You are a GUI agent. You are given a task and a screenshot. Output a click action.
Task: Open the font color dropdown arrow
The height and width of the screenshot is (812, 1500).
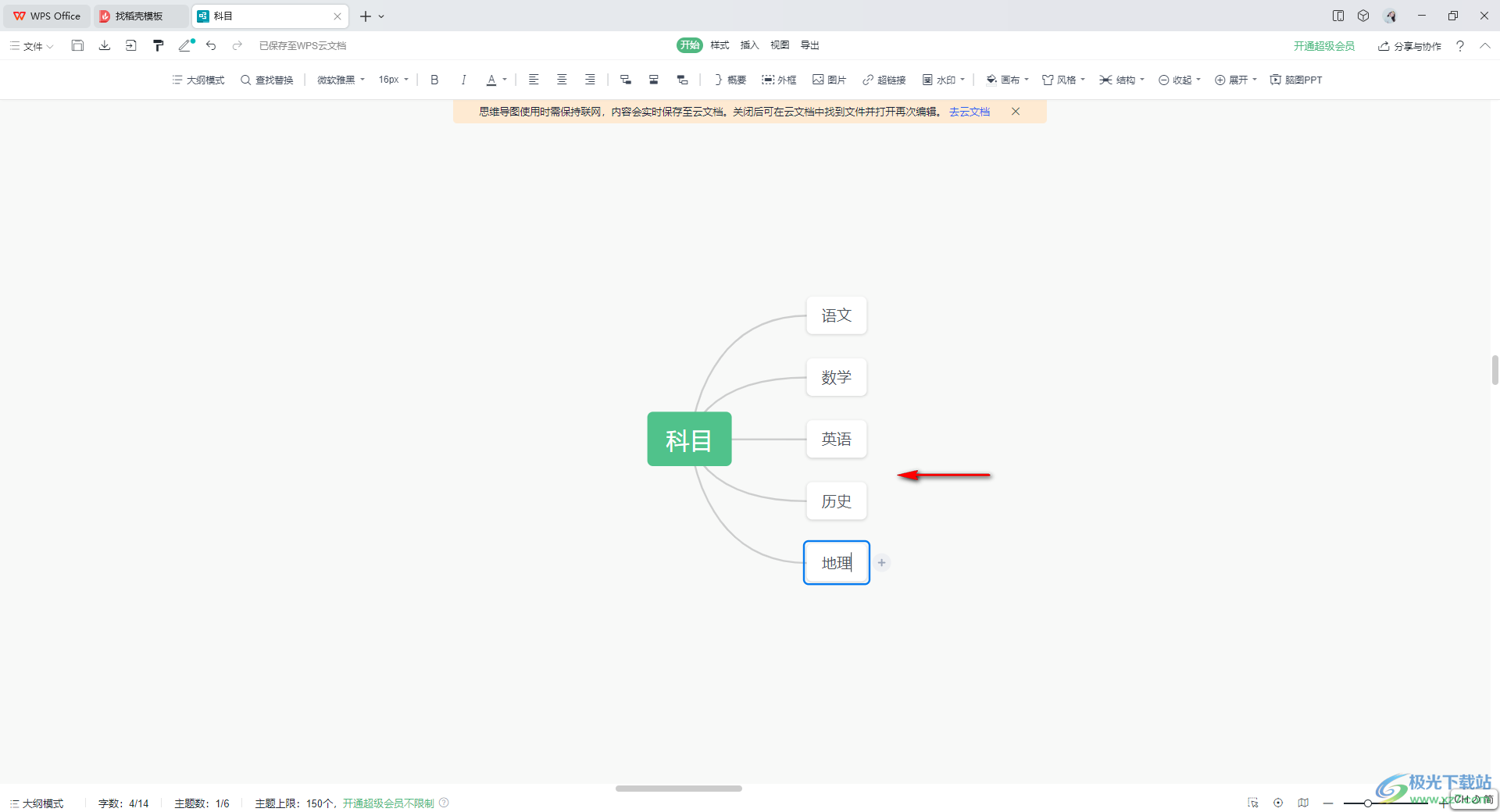click(x=505, y=80)
